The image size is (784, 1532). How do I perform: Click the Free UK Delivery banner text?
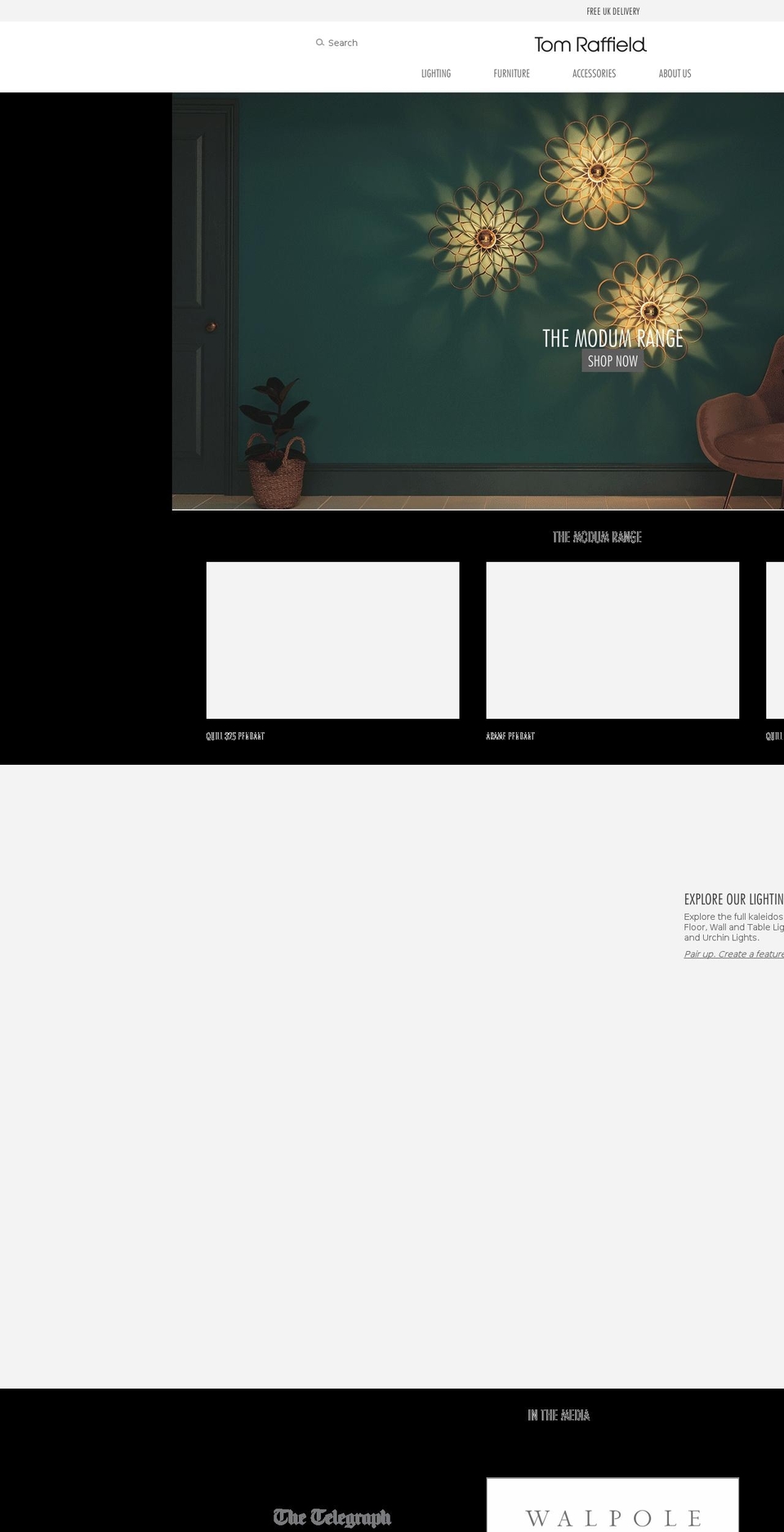tap(613, 11)
